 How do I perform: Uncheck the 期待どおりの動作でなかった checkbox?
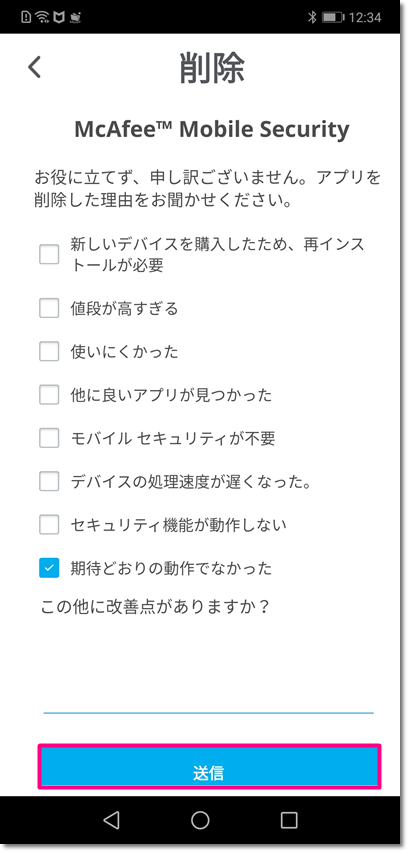pos(49,568)
